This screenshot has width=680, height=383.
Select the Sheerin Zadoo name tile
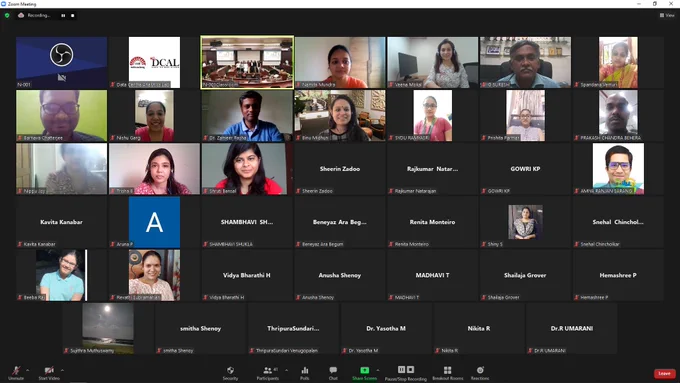(340, 169)
